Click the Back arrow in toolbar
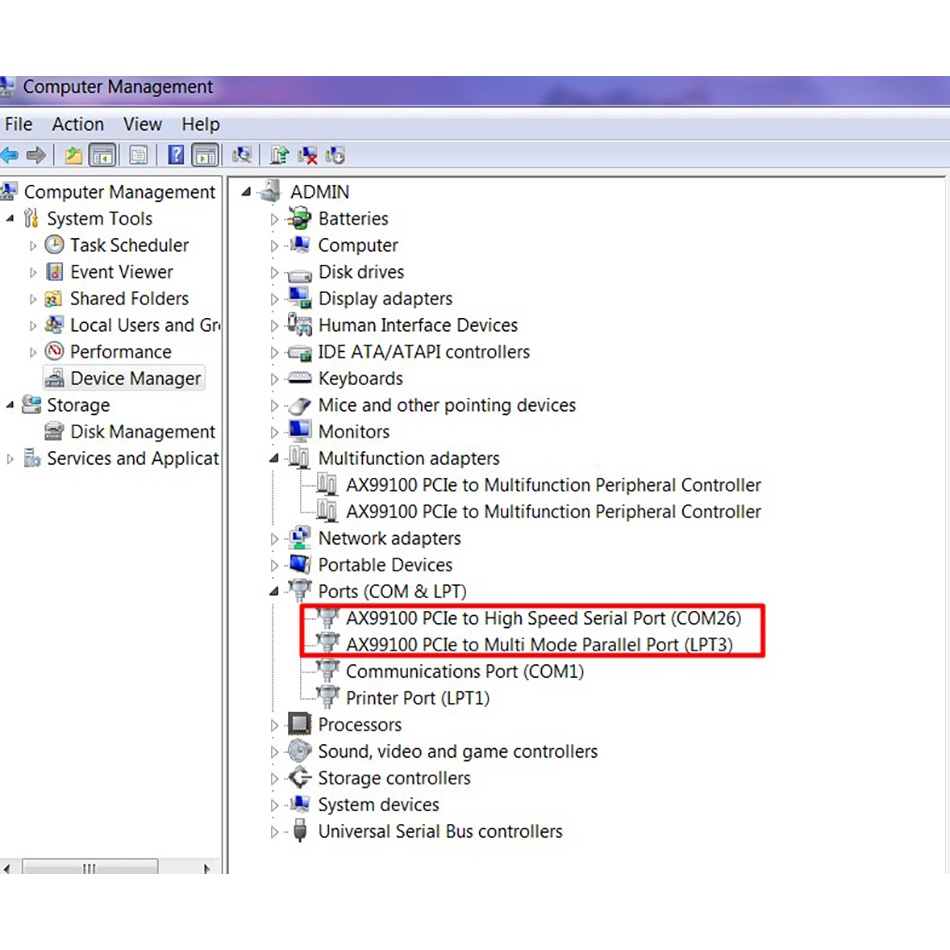The height and width of the screenshot is (950, 950). 10,155
